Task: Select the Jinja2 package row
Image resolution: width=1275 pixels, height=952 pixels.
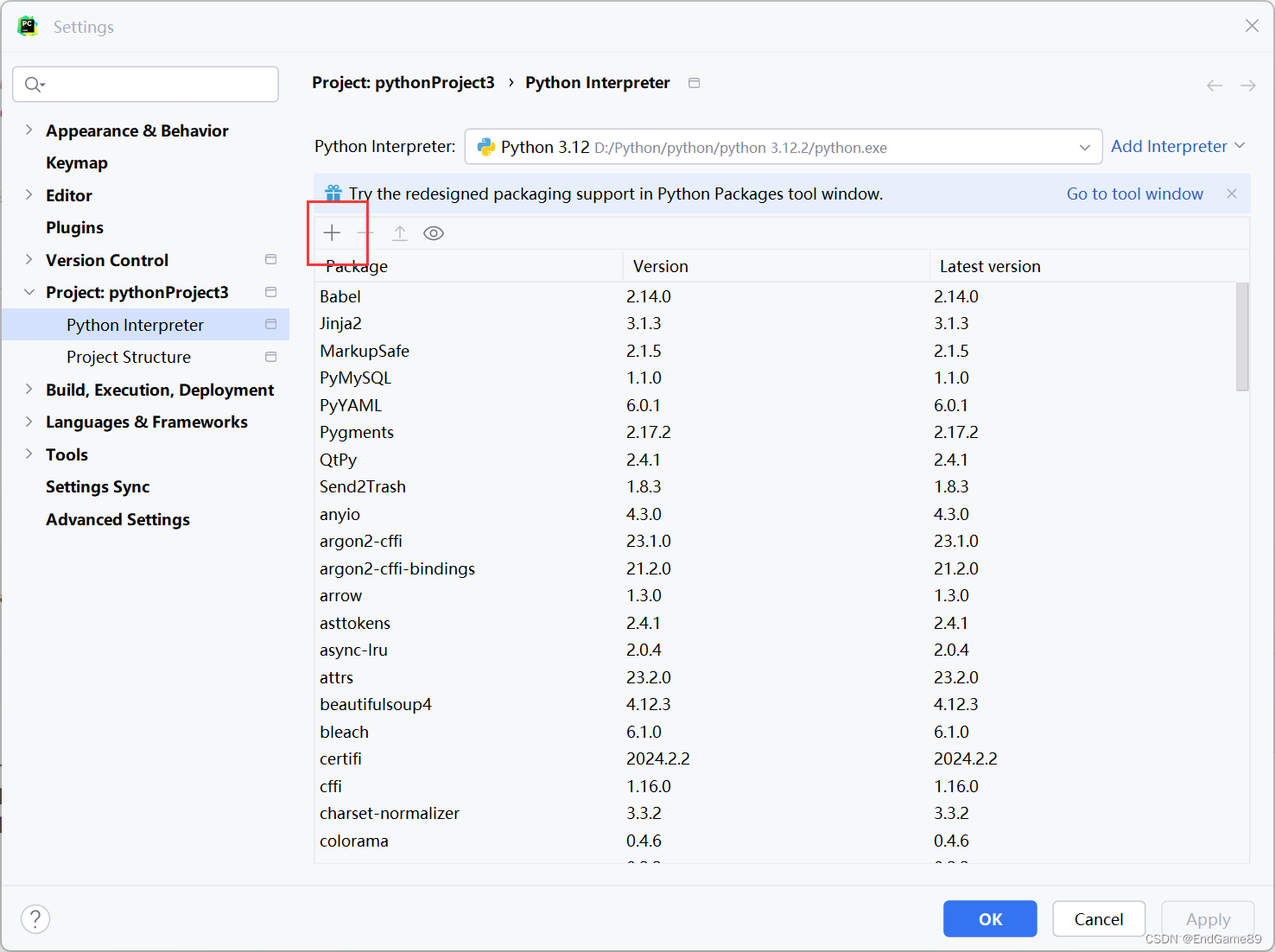Action: point(775,323)
